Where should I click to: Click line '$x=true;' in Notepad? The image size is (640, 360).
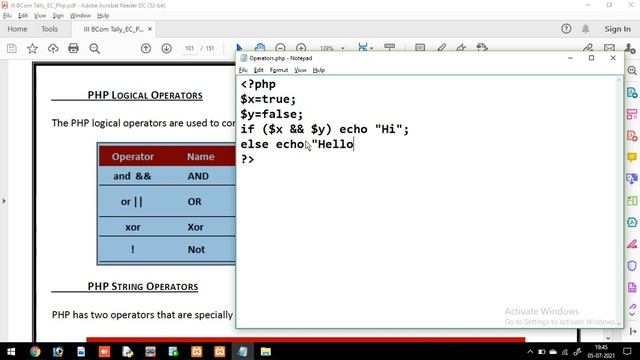click(268, 99)
